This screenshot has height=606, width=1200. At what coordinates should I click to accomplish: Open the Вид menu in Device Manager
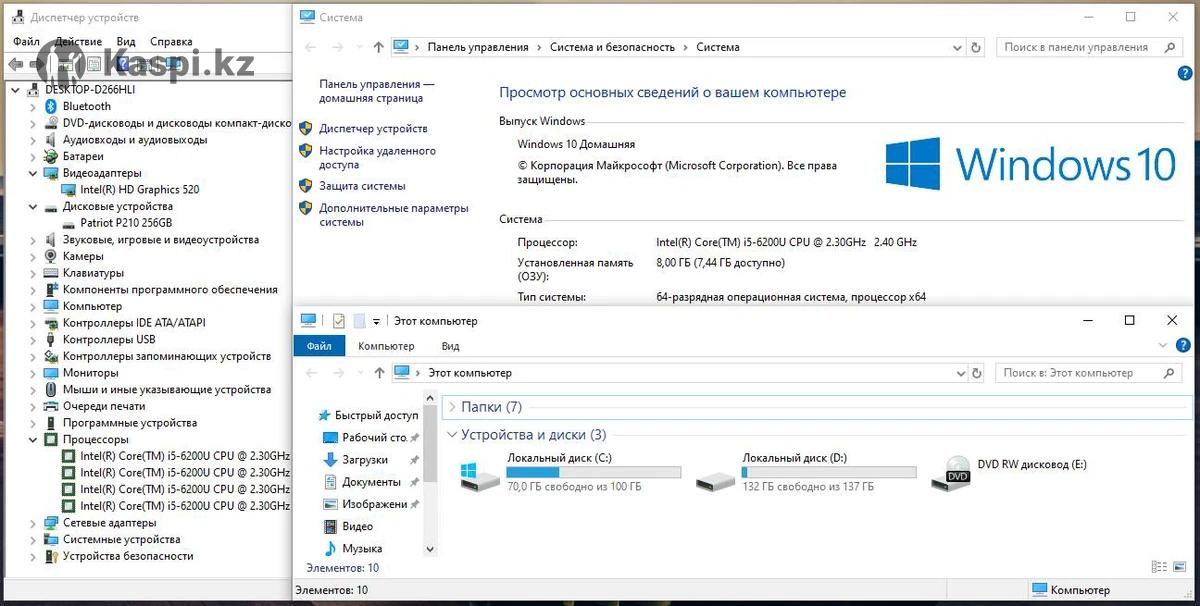click(125, 42)
